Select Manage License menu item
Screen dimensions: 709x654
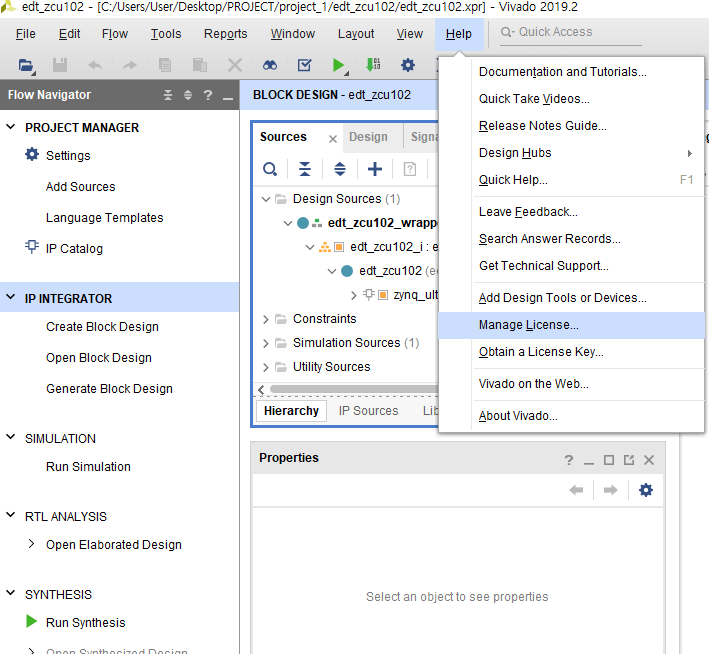point(571,325)
